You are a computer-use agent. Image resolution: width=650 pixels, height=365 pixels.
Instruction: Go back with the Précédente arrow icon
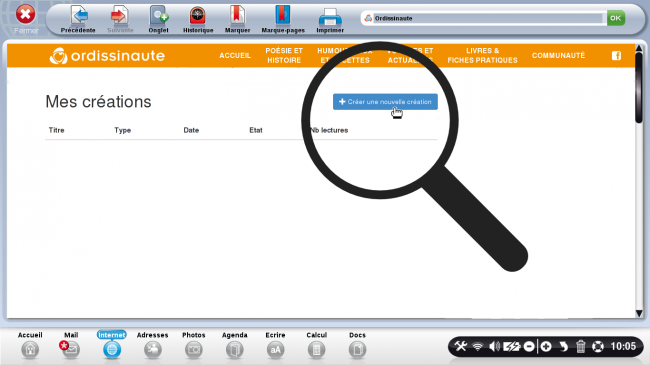[x=78, y=16]
